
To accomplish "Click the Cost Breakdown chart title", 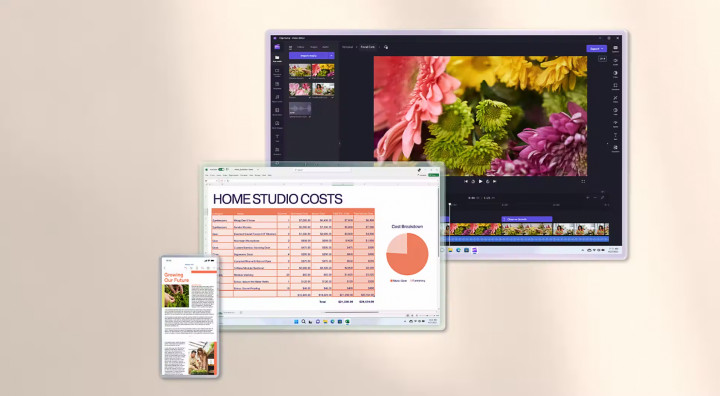I will tap(407, 226).
